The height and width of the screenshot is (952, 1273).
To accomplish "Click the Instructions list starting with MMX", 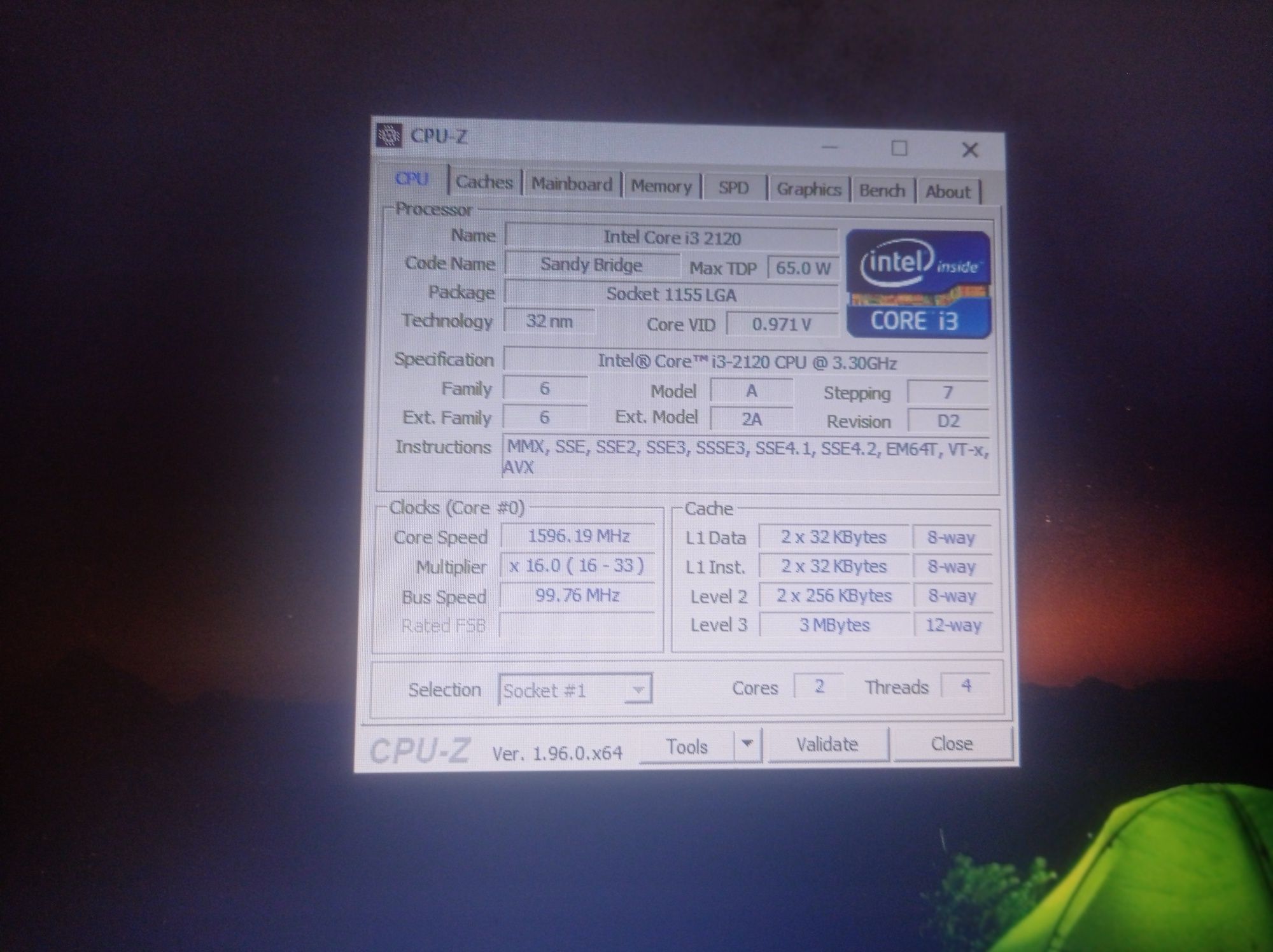I will click(747, 457).
